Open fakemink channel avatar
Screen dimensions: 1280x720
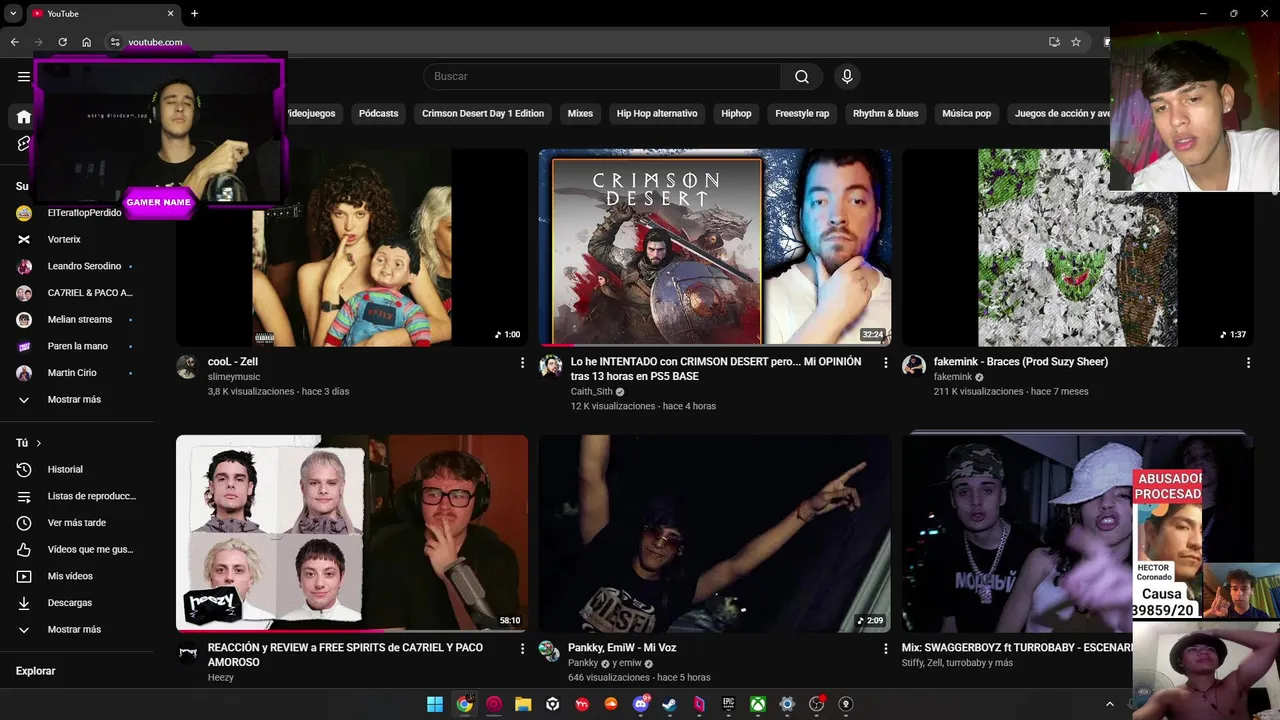click(x=913, y=366)
